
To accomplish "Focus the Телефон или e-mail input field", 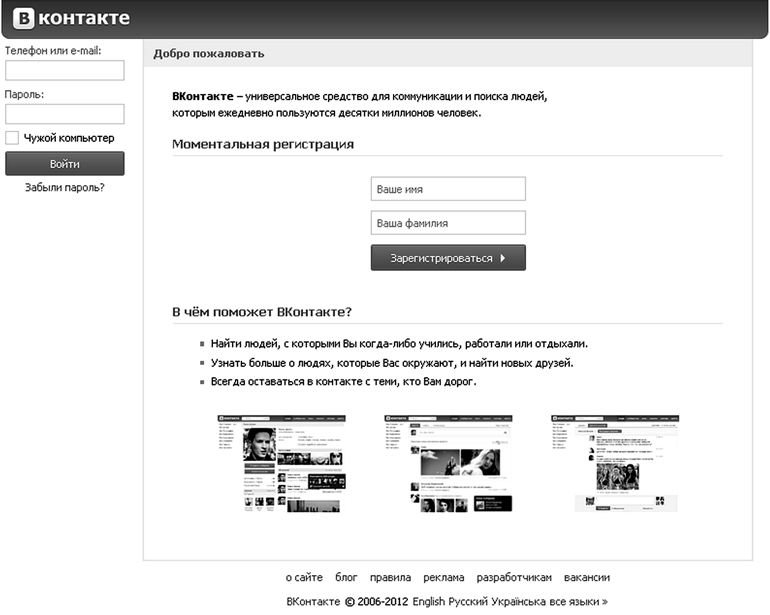I will coord(65,70).
